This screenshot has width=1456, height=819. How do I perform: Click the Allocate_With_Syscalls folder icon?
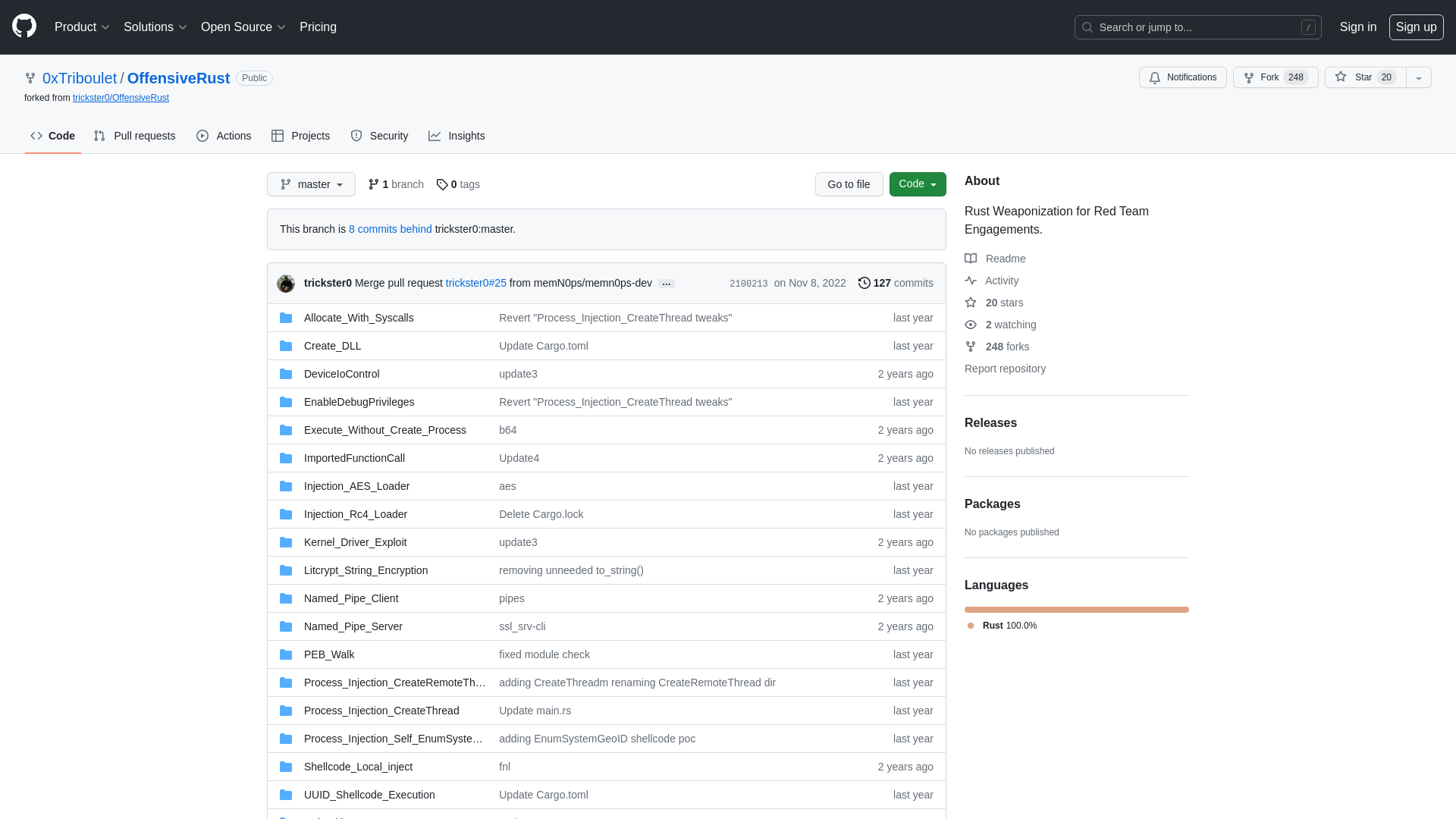point(286,318)
